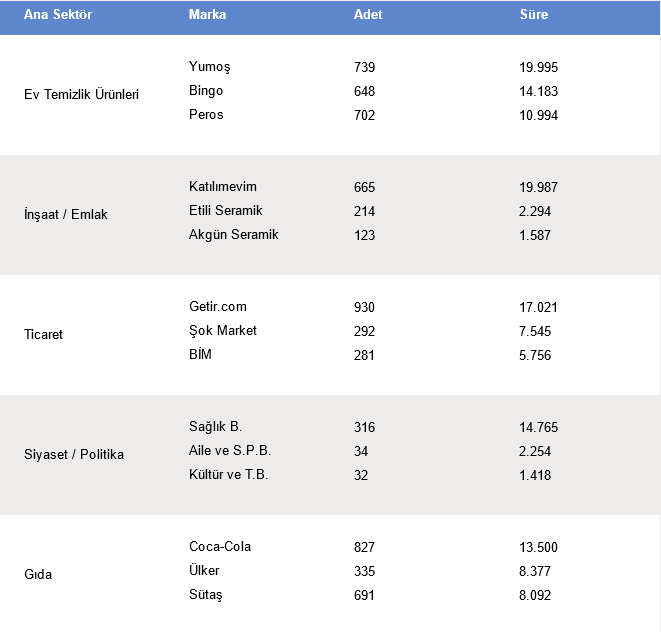The image size is (661, 632).
Task: Click the Katılımevim brand name
Action: (223, 187)
